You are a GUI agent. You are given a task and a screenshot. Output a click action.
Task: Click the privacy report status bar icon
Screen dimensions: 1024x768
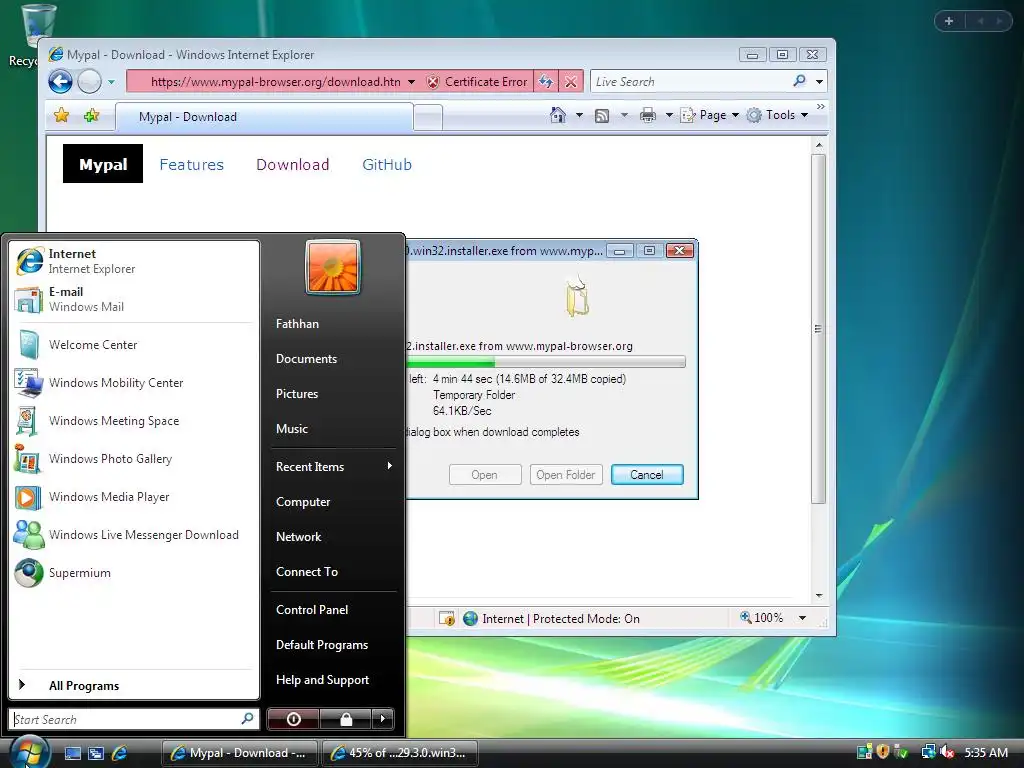pos(447,618)
